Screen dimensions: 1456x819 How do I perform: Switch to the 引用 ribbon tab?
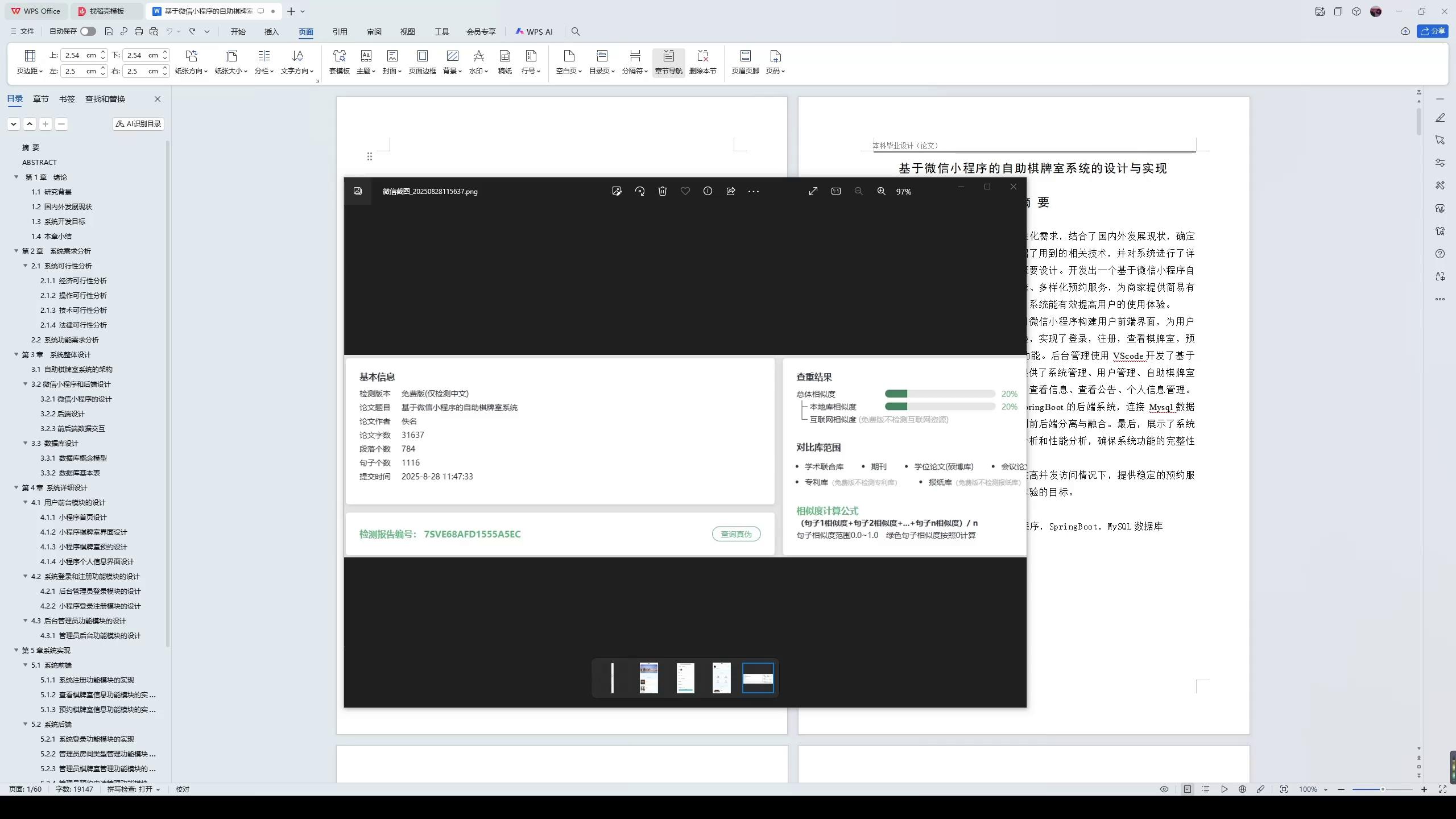340,32
